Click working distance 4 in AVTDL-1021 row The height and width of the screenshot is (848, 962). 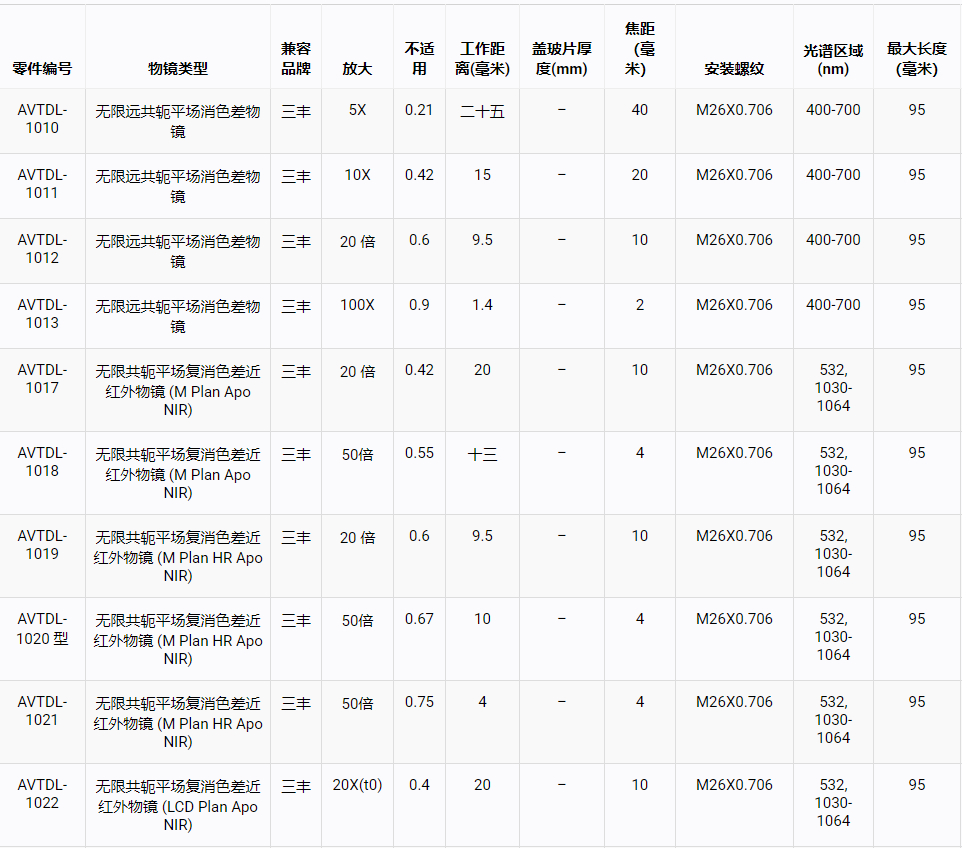(482, 701)
